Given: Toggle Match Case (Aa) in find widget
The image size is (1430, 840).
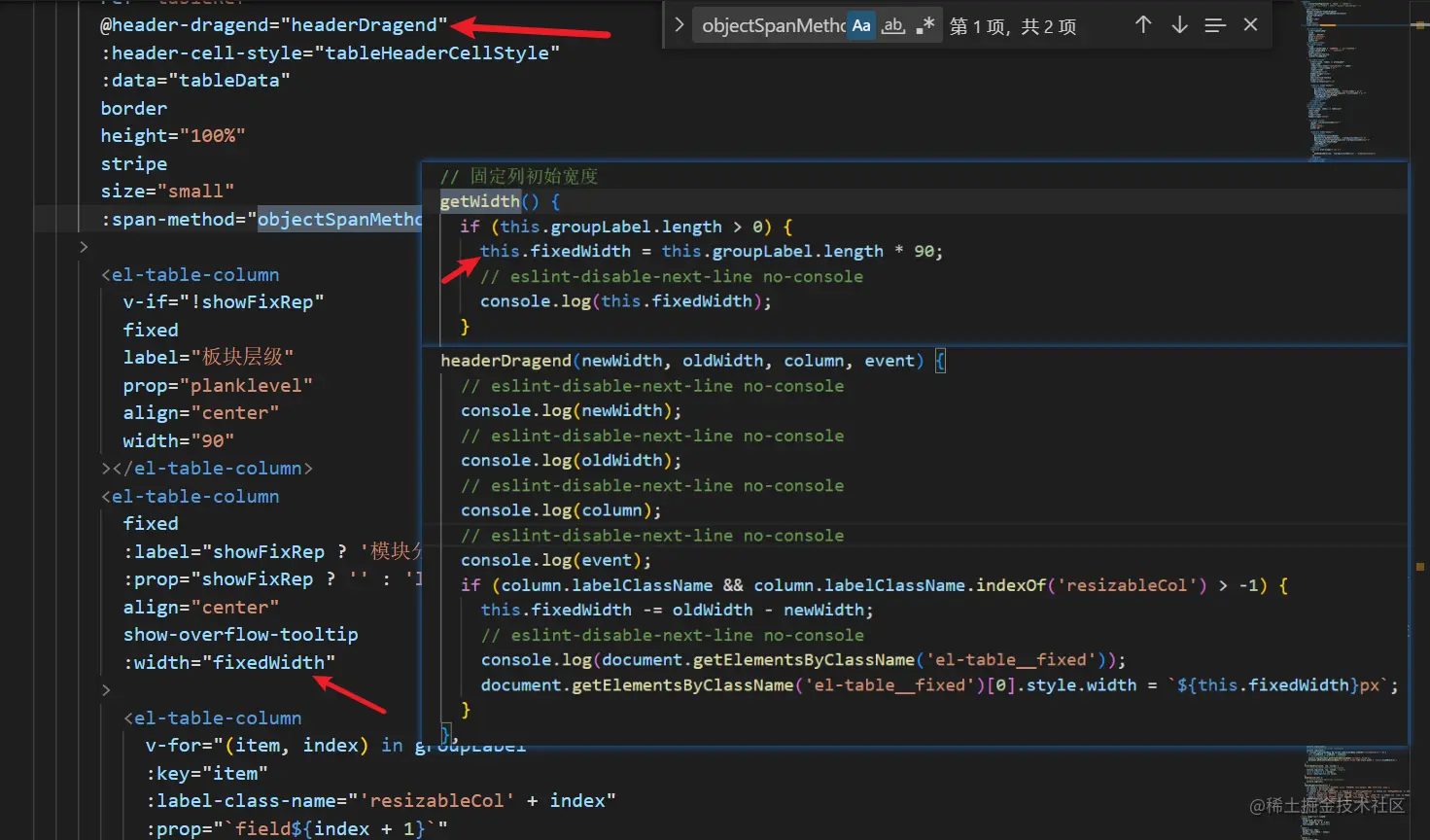Looking at the screenshot, I should click(861, 25).
